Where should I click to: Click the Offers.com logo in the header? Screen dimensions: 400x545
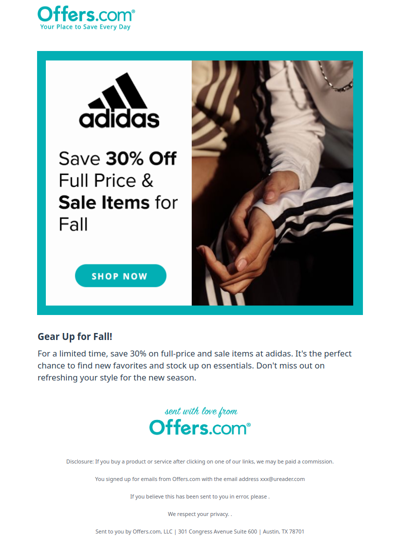(x=86, y=15)
